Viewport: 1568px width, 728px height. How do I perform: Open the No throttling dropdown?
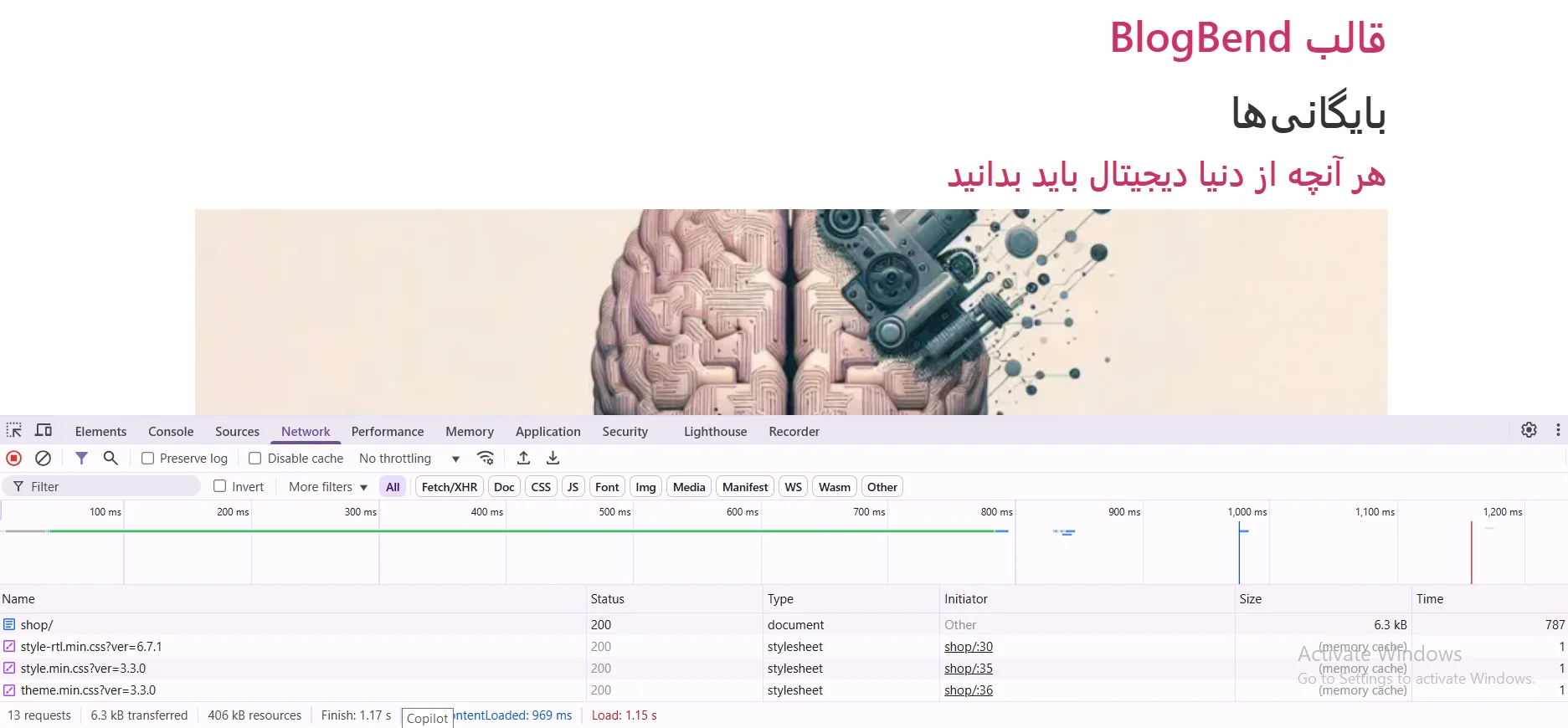tap(409, 459)
